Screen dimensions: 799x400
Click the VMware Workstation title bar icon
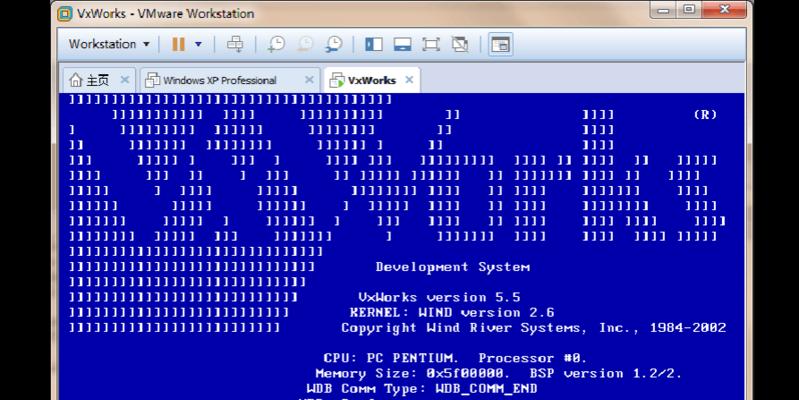click(65, 13)
